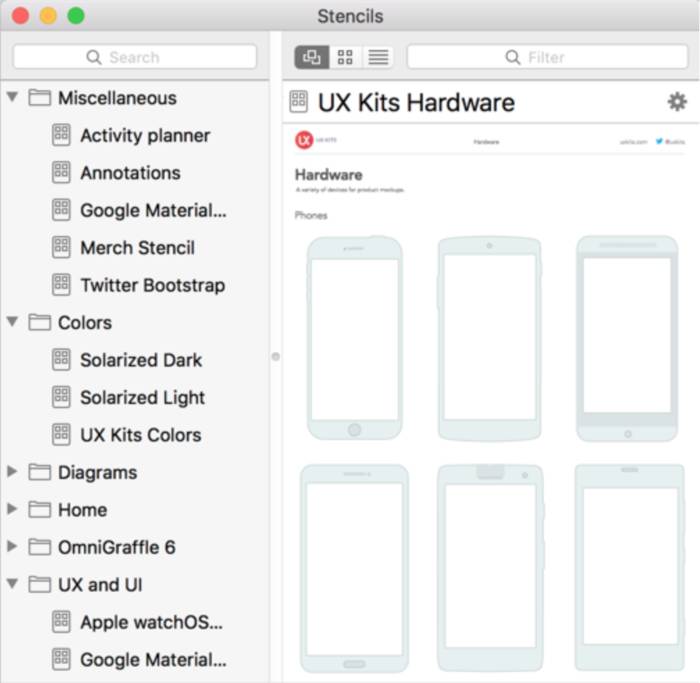Select the bottom-left phone with oval home button
The image size is (700, 683).
(354, 568)
